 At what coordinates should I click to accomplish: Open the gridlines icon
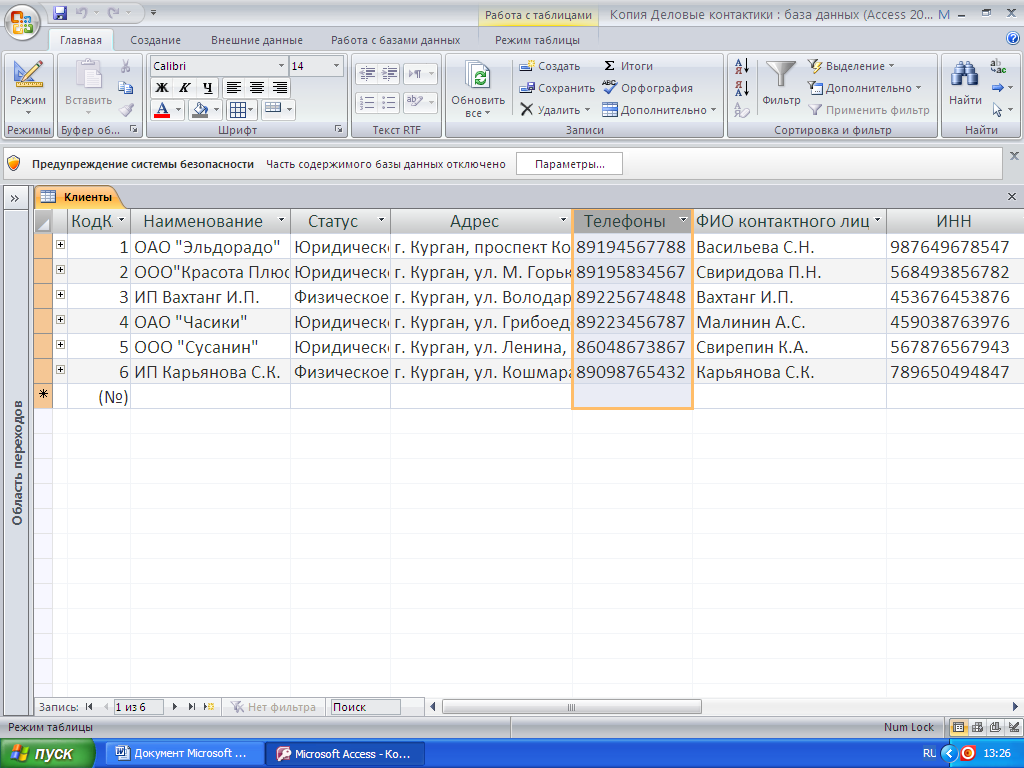pyautogui.click(x=238, y=110)
